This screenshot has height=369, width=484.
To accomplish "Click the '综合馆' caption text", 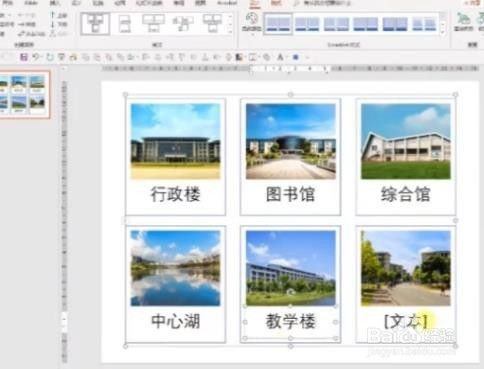I will tap(406, 194).
